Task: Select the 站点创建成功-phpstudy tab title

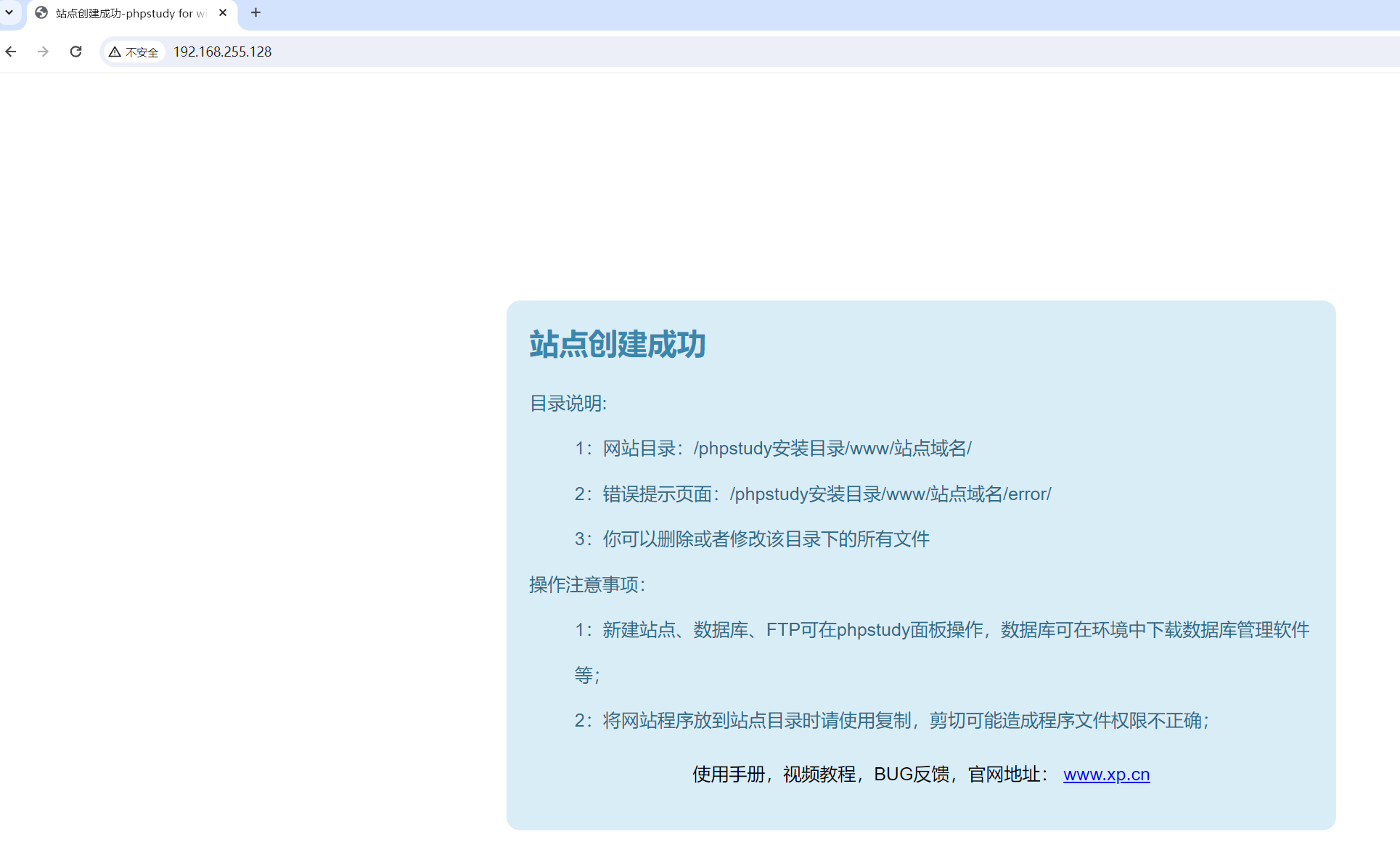Action: (131, 13)
